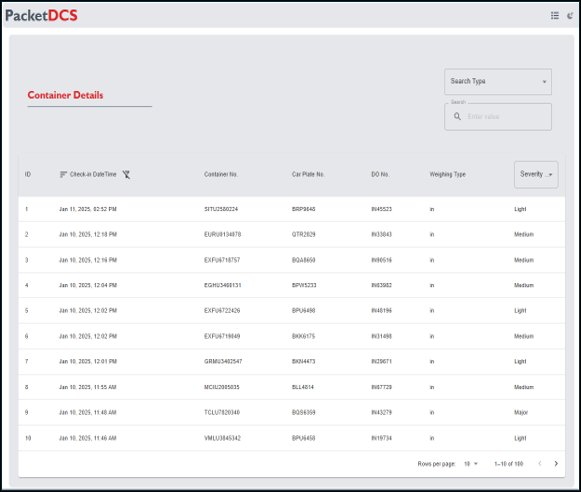The width and height of the screenshot is (581, 492).
Task: Click check-in time of row 6
Action: [x=88, y=336]
